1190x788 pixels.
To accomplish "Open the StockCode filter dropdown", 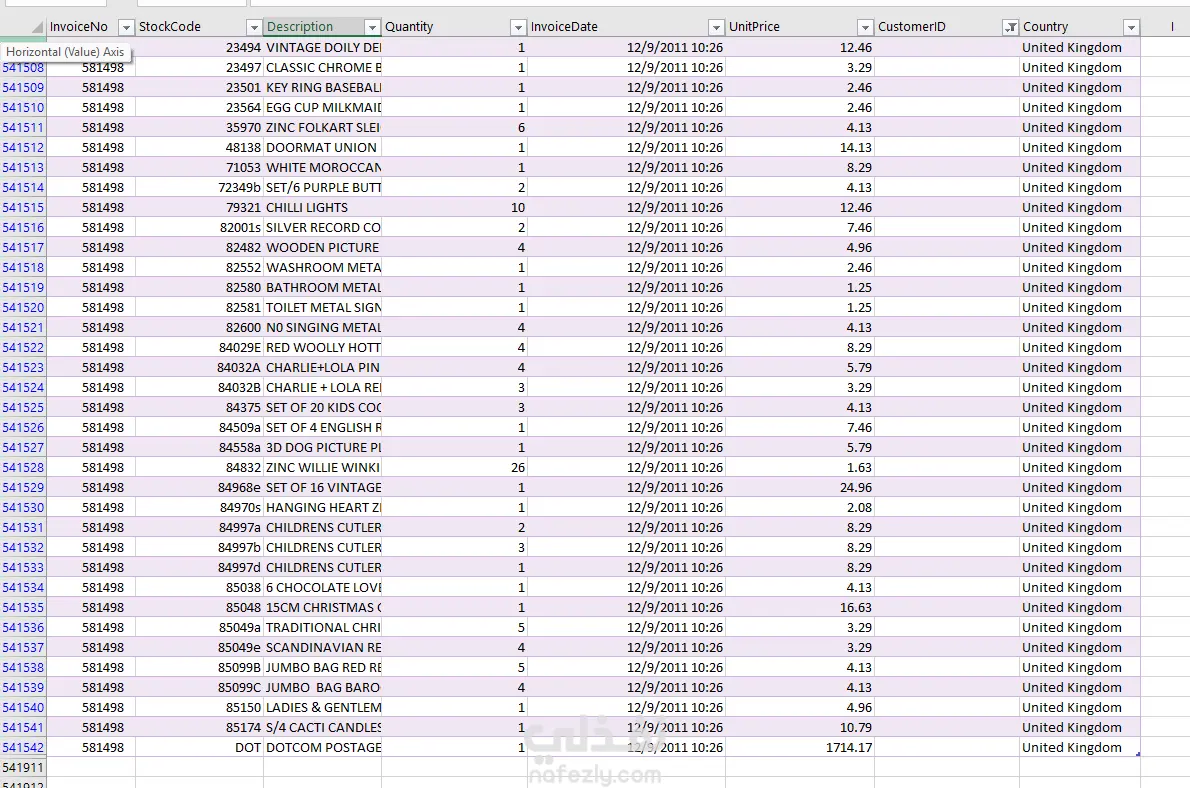I will [x=254, y=27].
